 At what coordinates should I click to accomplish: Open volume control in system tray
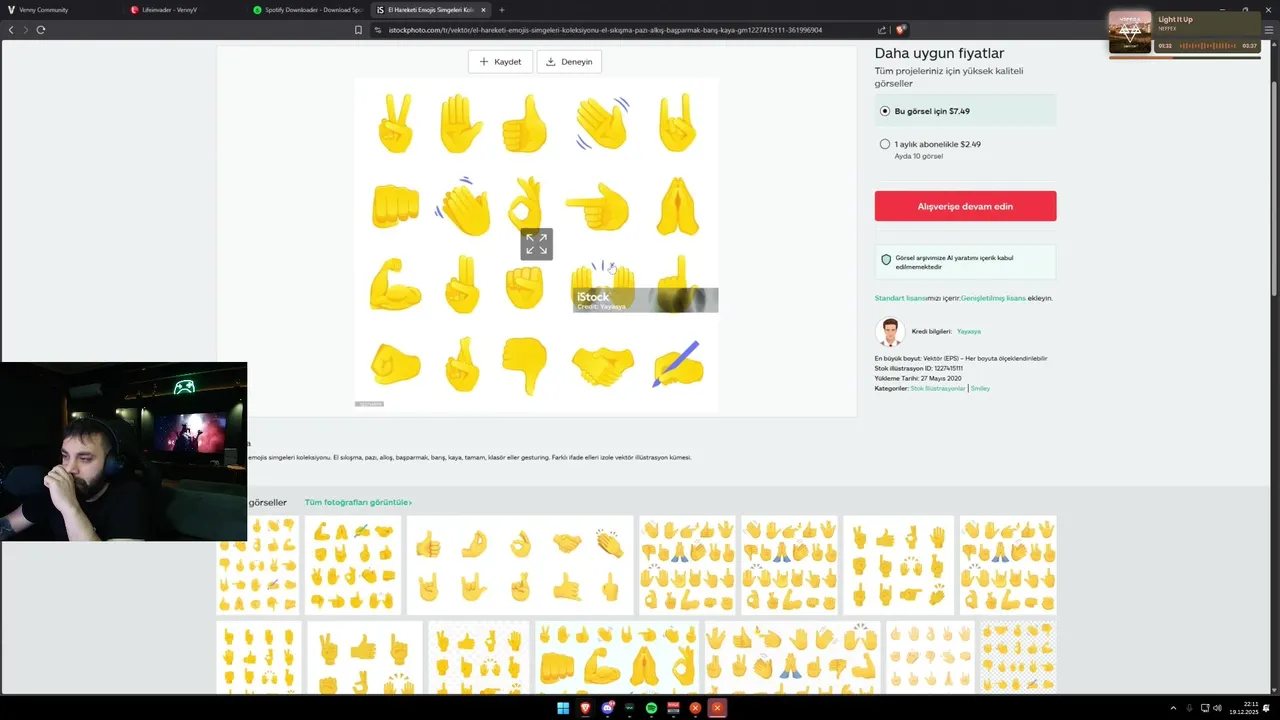pyautogui.click(x=1217, y=708)
